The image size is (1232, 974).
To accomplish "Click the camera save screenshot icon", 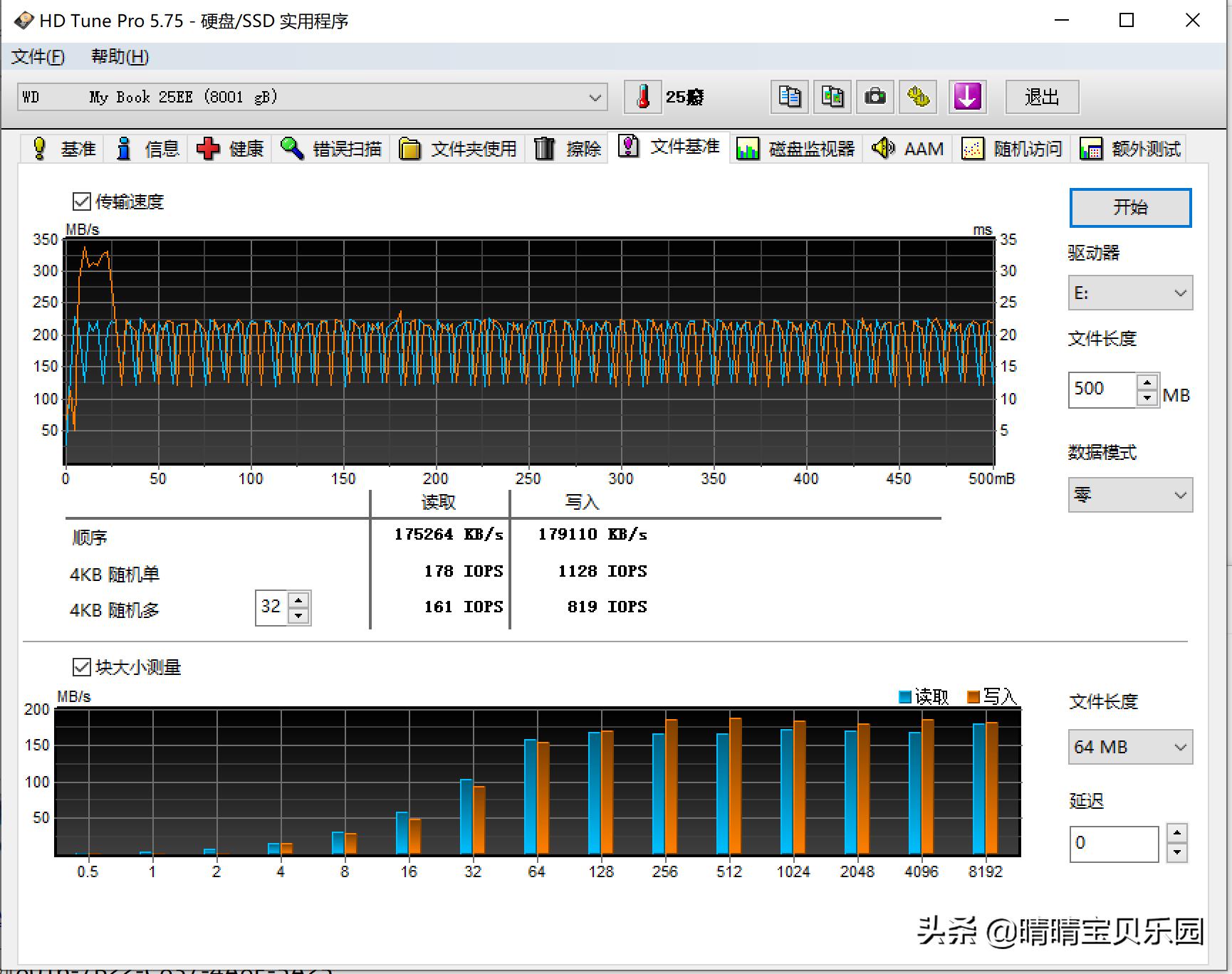I will (875, 97).
